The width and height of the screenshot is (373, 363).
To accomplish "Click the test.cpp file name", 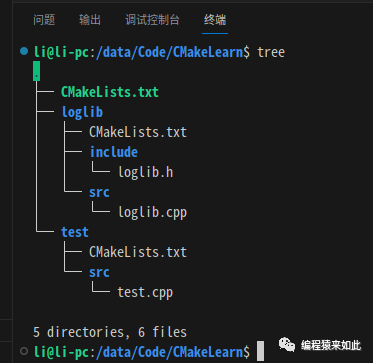I will point(145,292).
